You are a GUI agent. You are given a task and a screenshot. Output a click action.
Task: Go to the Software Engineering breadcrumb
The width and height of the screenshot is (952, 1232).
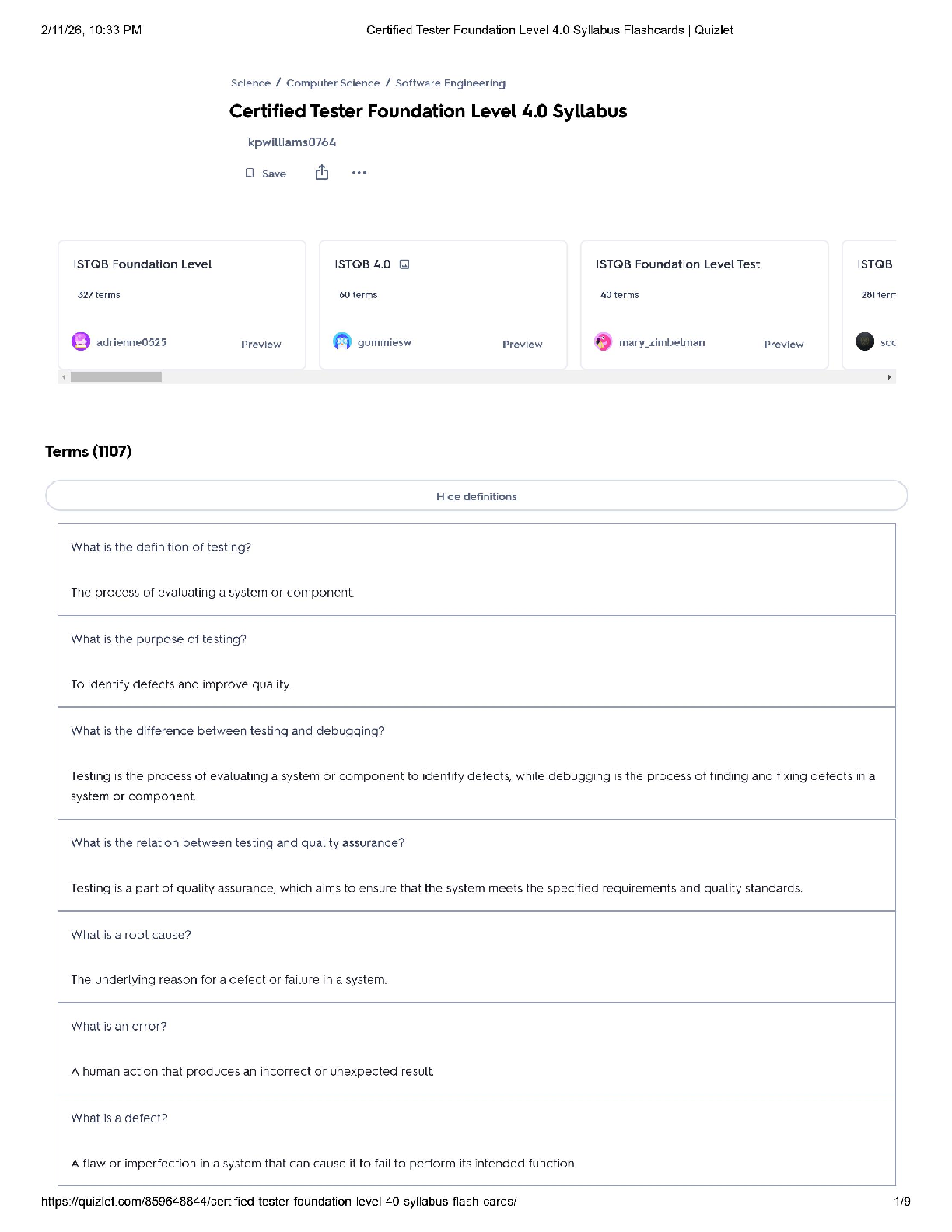(450, 83)
